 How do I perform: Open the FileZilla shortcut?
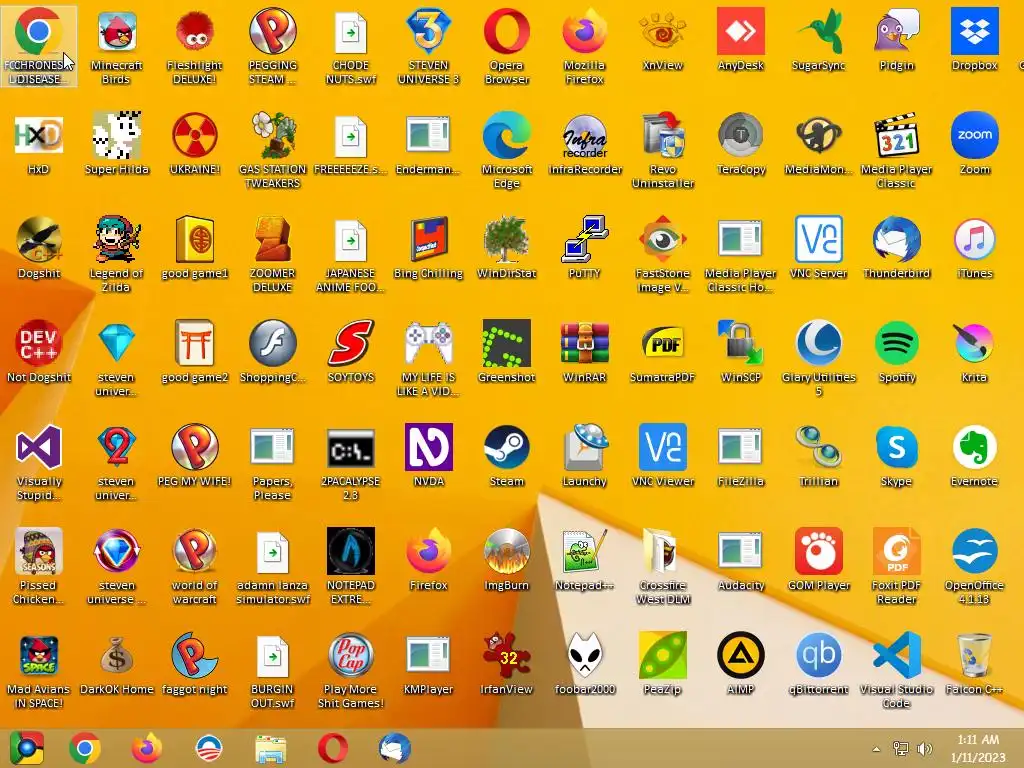[741, 447]
